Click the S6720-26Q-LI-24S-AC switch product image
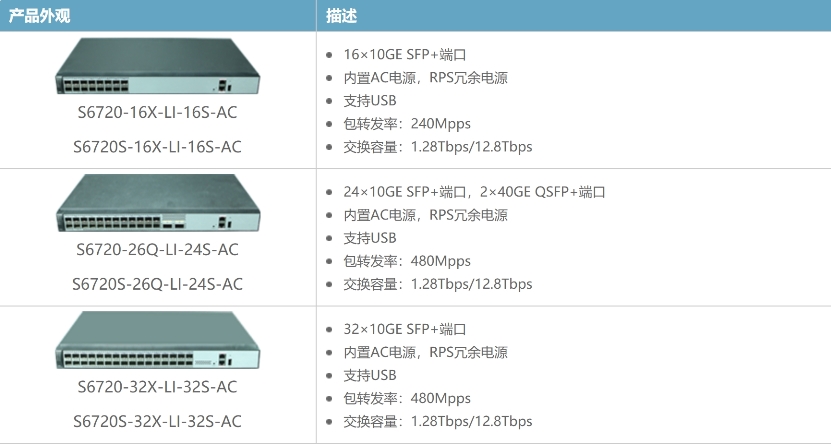 tap(157, 202)
